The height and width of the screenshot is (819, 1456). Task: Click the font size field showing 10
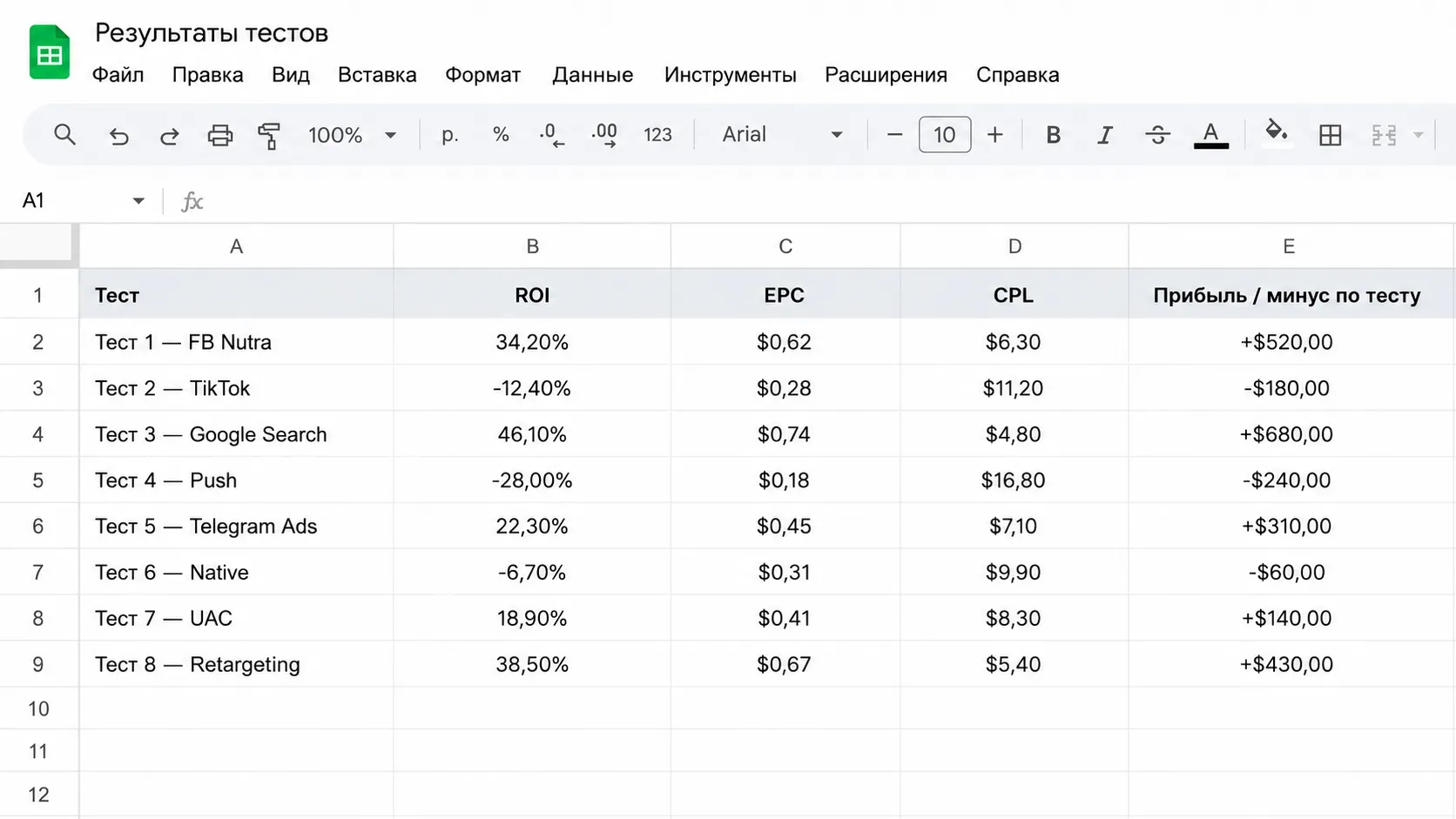[x=945, y=135]
